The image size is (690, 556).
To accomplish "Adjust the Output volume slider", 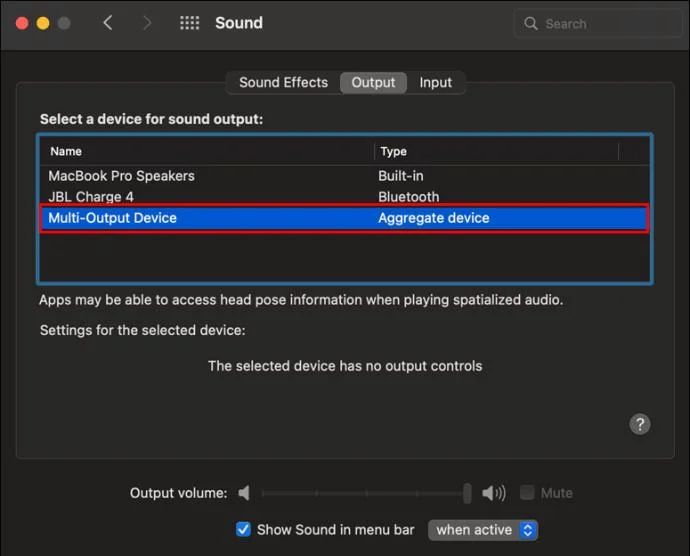I will click(x=366, y=493).
